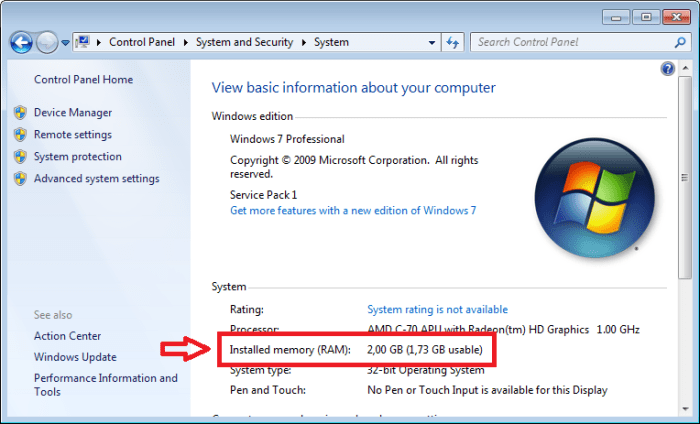Open Performance Information and Tools
700x424 pixels.
pyautogui.click(x=106, y=385)
